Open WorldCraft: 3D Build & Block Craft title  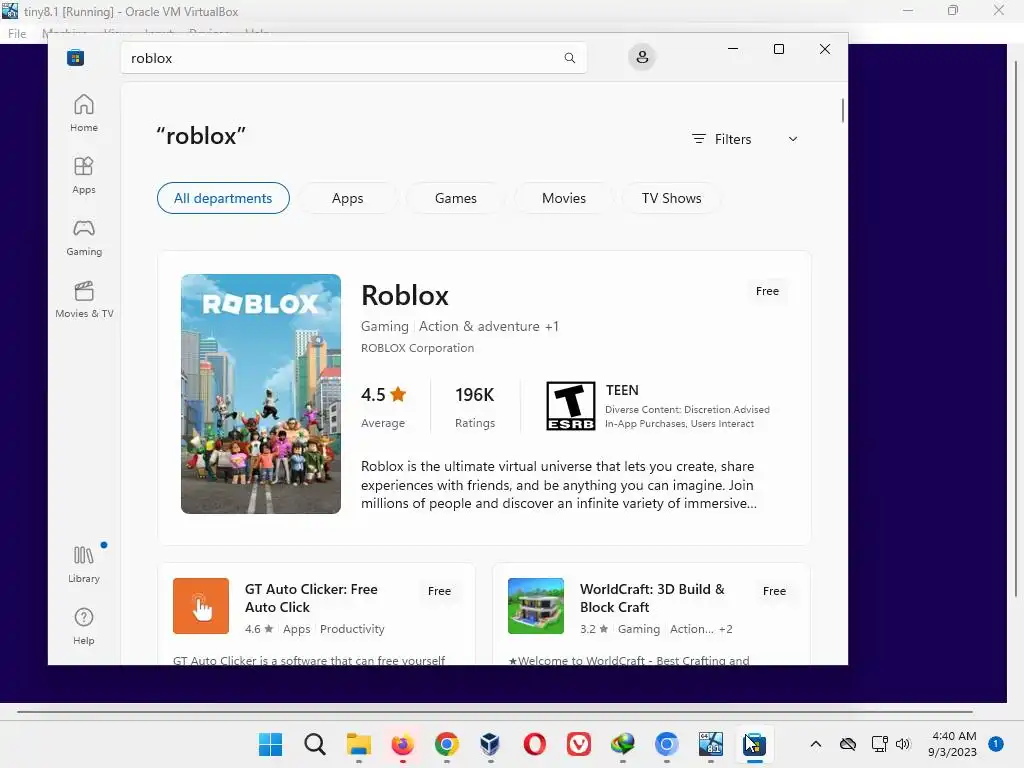pos(652,598)
